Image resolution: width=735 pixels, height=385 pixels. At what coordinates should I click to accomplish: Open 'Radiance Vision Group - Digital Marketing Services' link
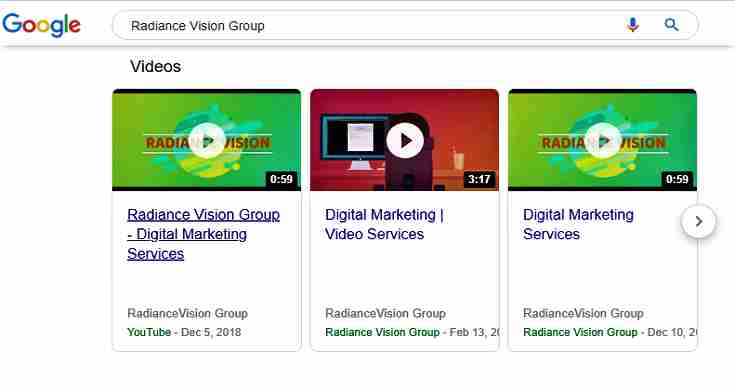pyautogui.click(x=203, y=234)
